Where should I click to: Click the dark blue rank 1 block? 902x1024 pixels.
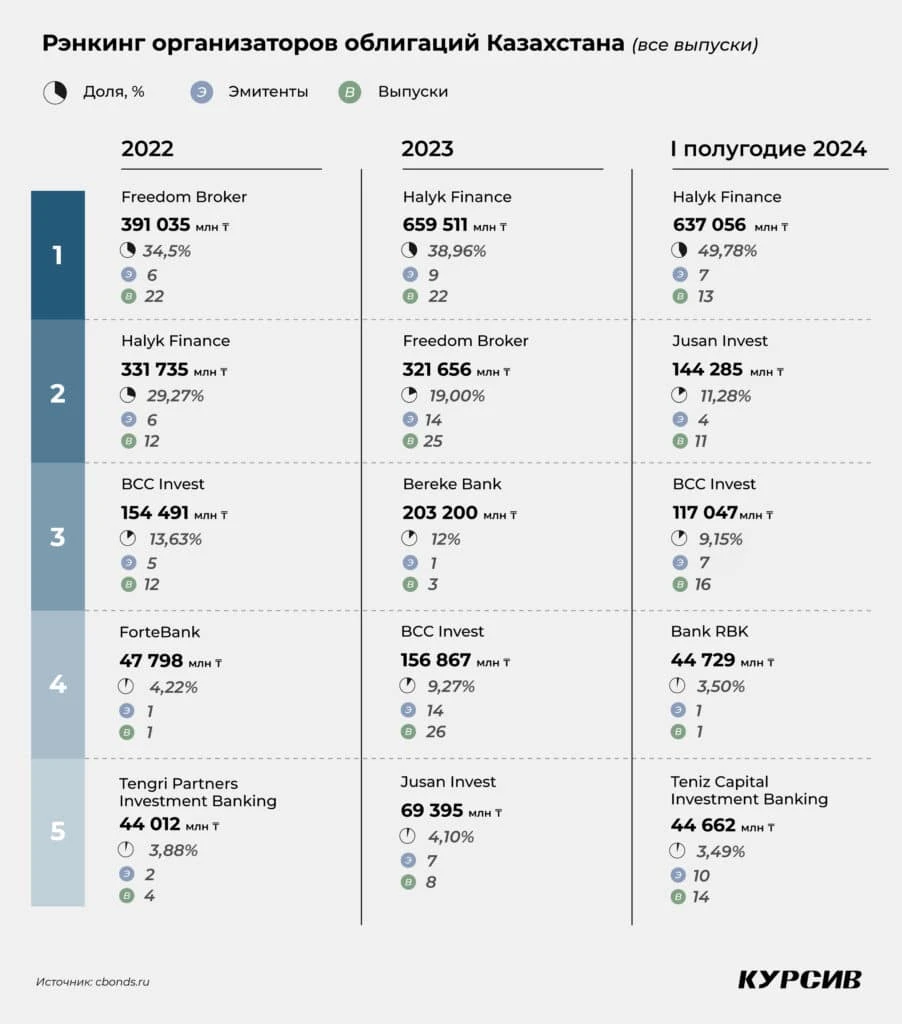pyautogui.click(x=58, y=255)
